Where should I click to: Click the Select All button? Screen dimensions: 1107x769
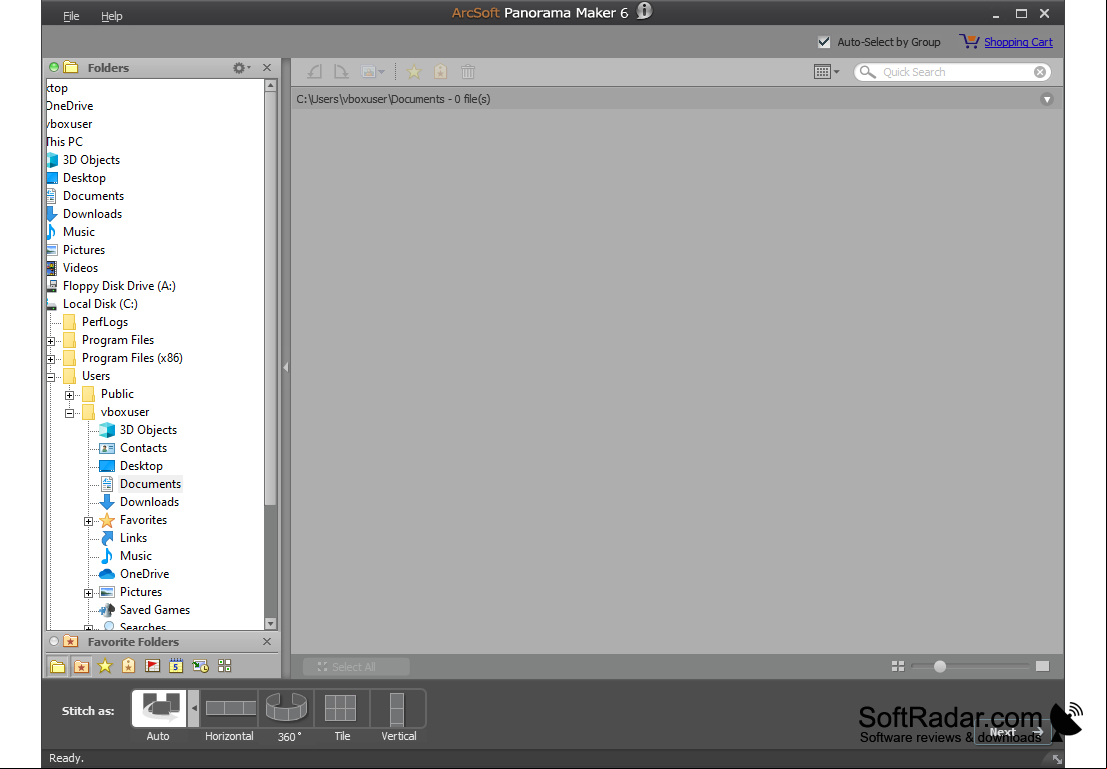pyautogui.click(x=357, y=667)
